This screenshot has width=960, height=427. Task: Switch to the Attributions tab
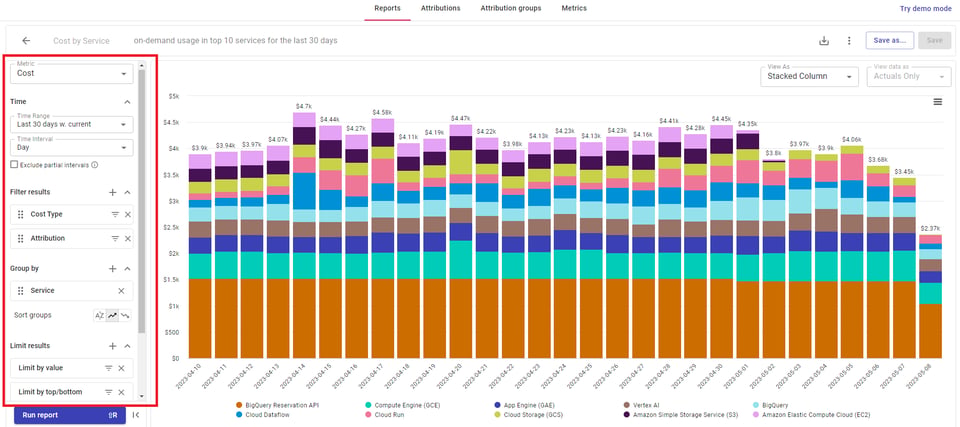tap(441, 9)
